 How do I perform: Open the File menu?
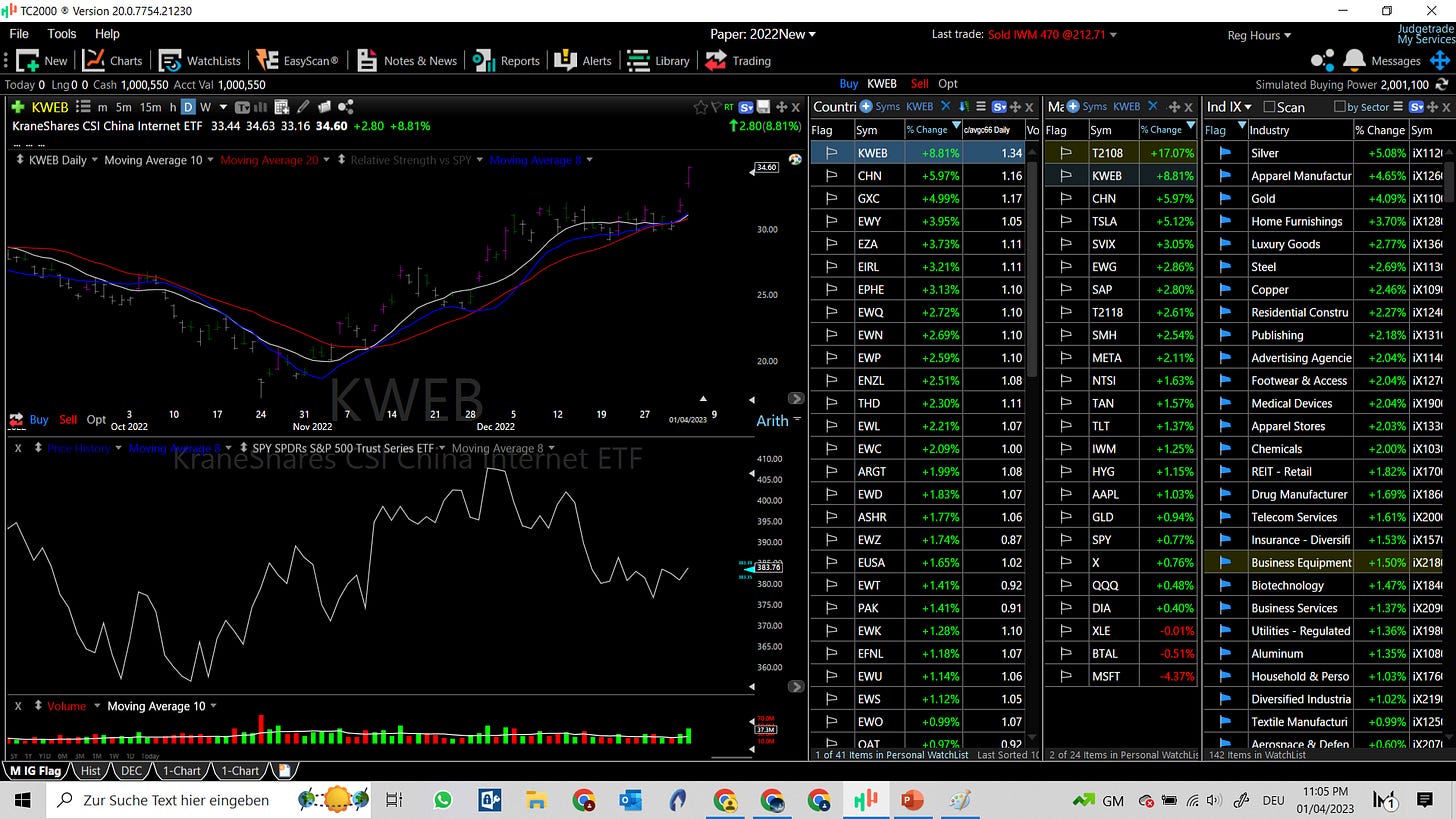19,34
